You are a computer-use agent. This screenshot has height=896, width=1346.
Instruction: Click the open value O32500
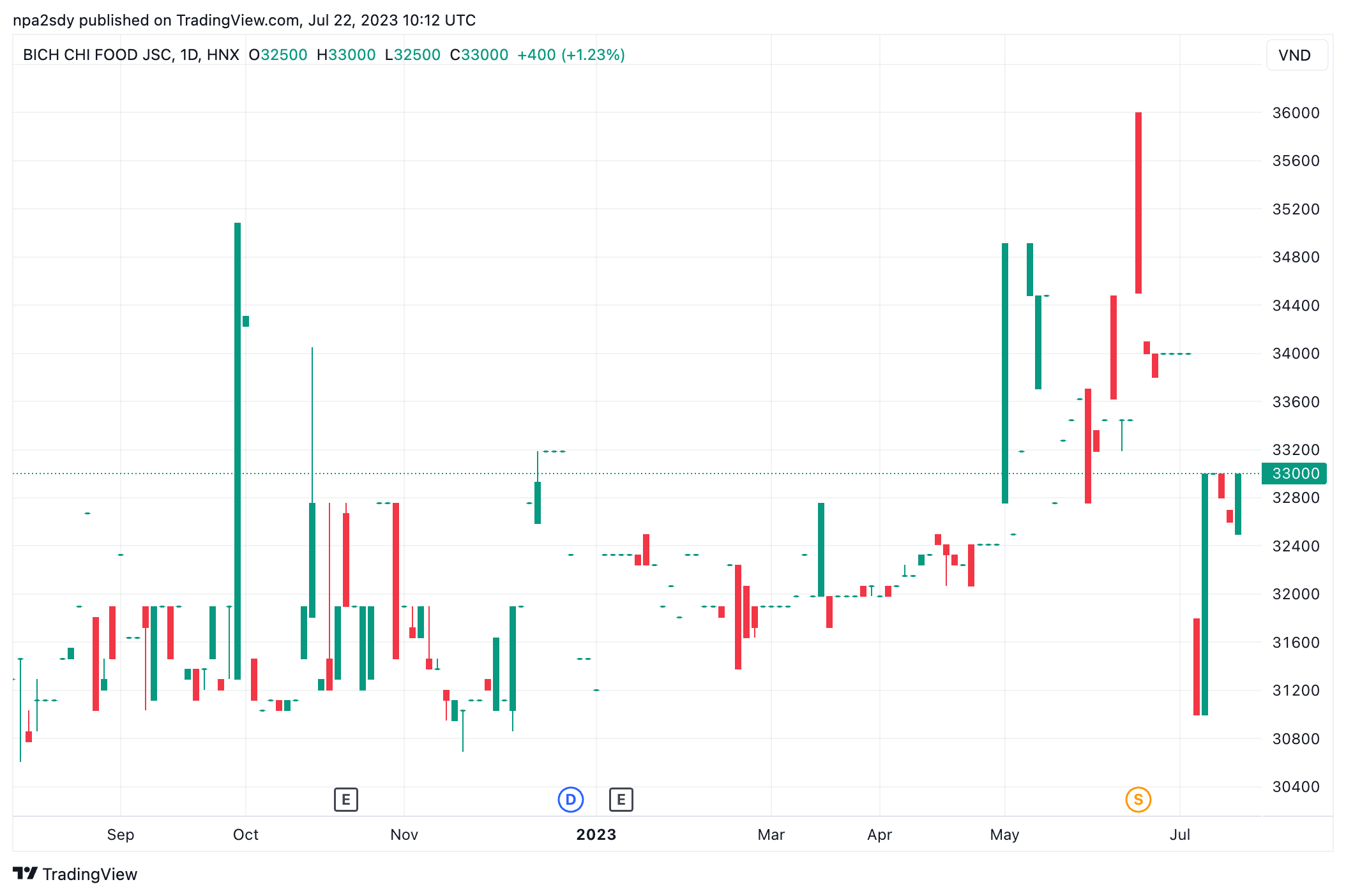click(x=278, y=55)
